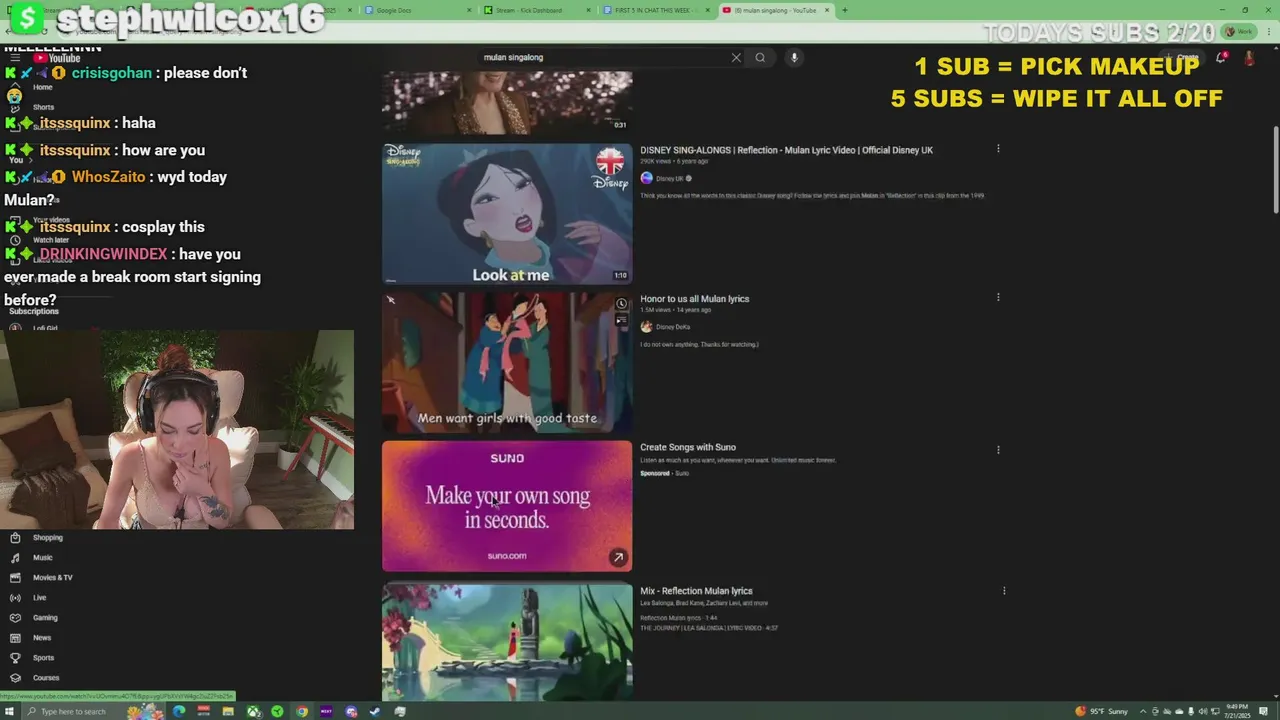The image size is (1280, 720).
Task: Open the Gaming category in sidebar
Action: coord(45,617)
